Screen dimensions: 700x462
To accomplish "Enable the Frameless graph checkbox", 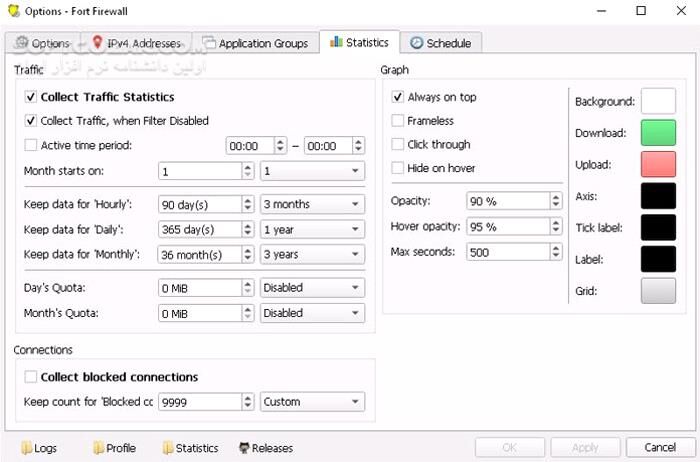I will pos(398,121).
